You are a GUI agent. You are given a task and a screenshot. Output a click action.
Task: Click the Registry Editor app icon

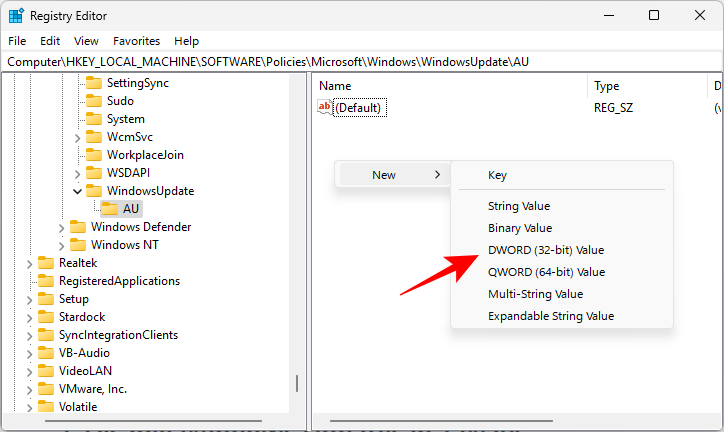pos(16,15)
